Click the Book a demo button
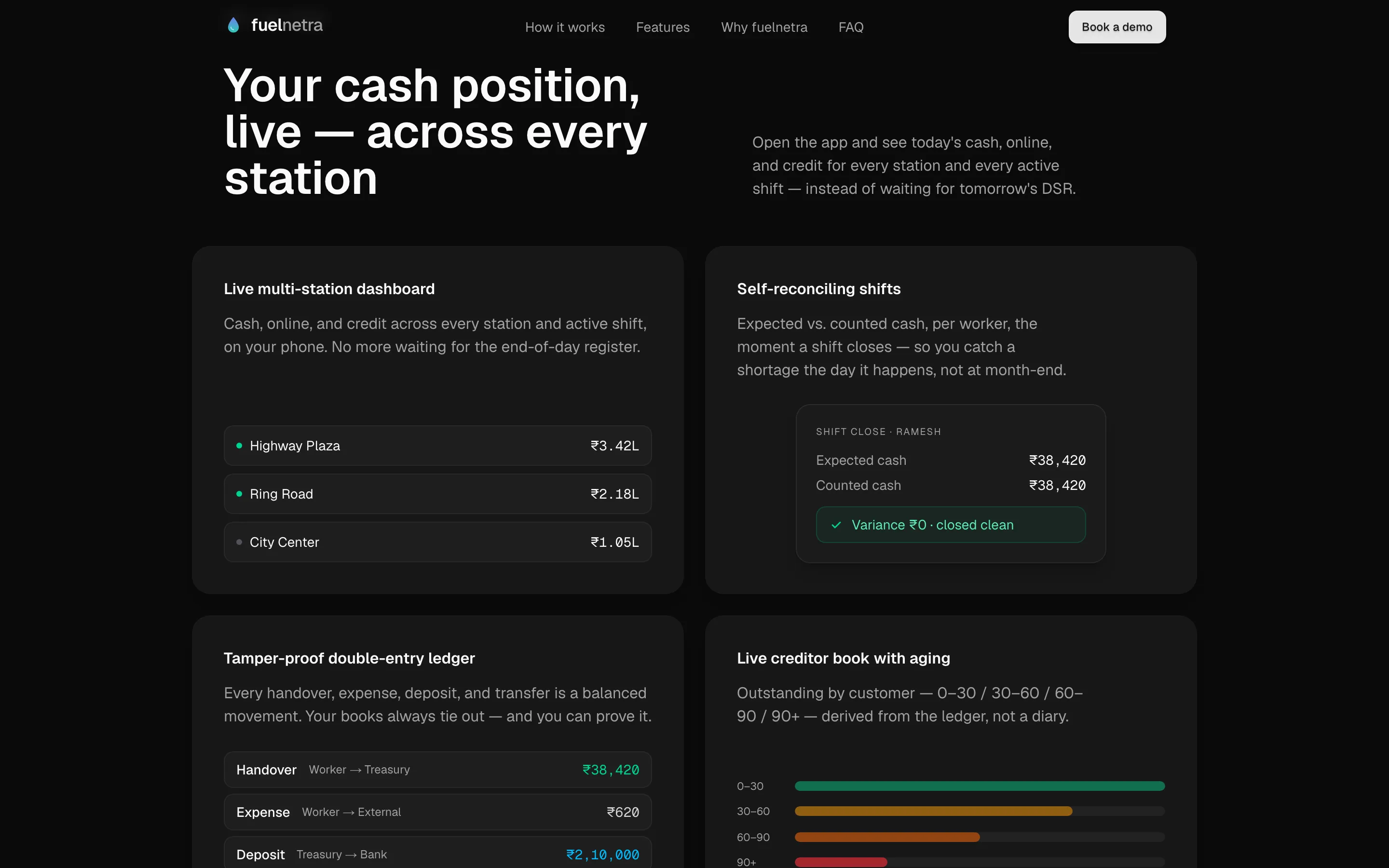Screen dimensions: 1389x868 pyautogui.click(x=1117, y=27)
